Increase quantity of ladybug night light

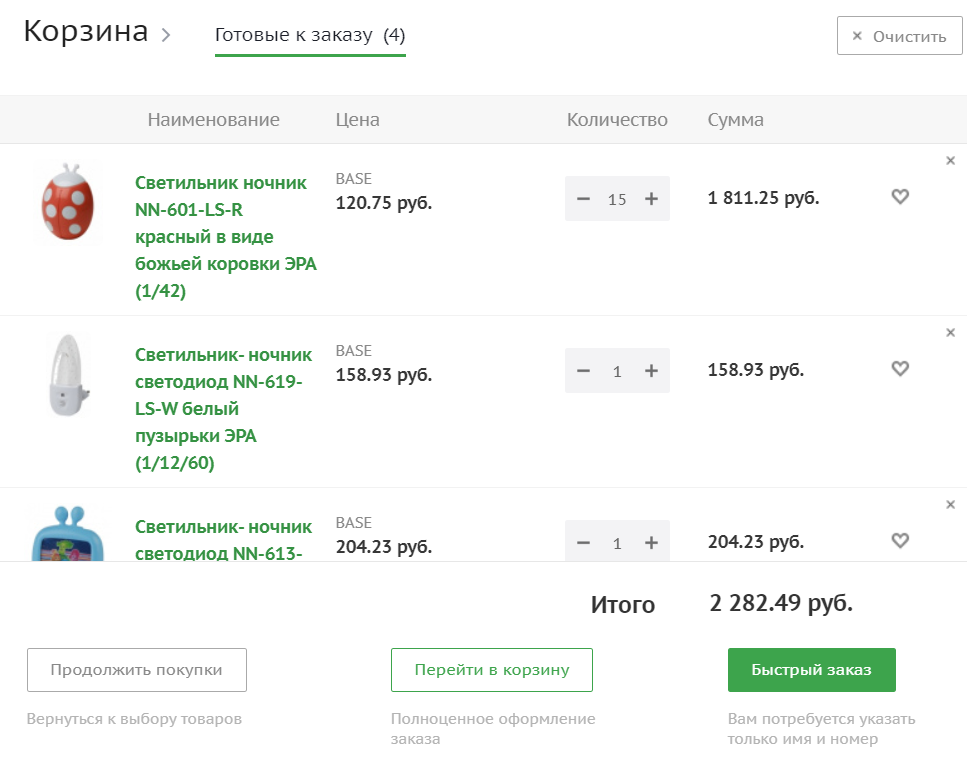coord(651,199)
